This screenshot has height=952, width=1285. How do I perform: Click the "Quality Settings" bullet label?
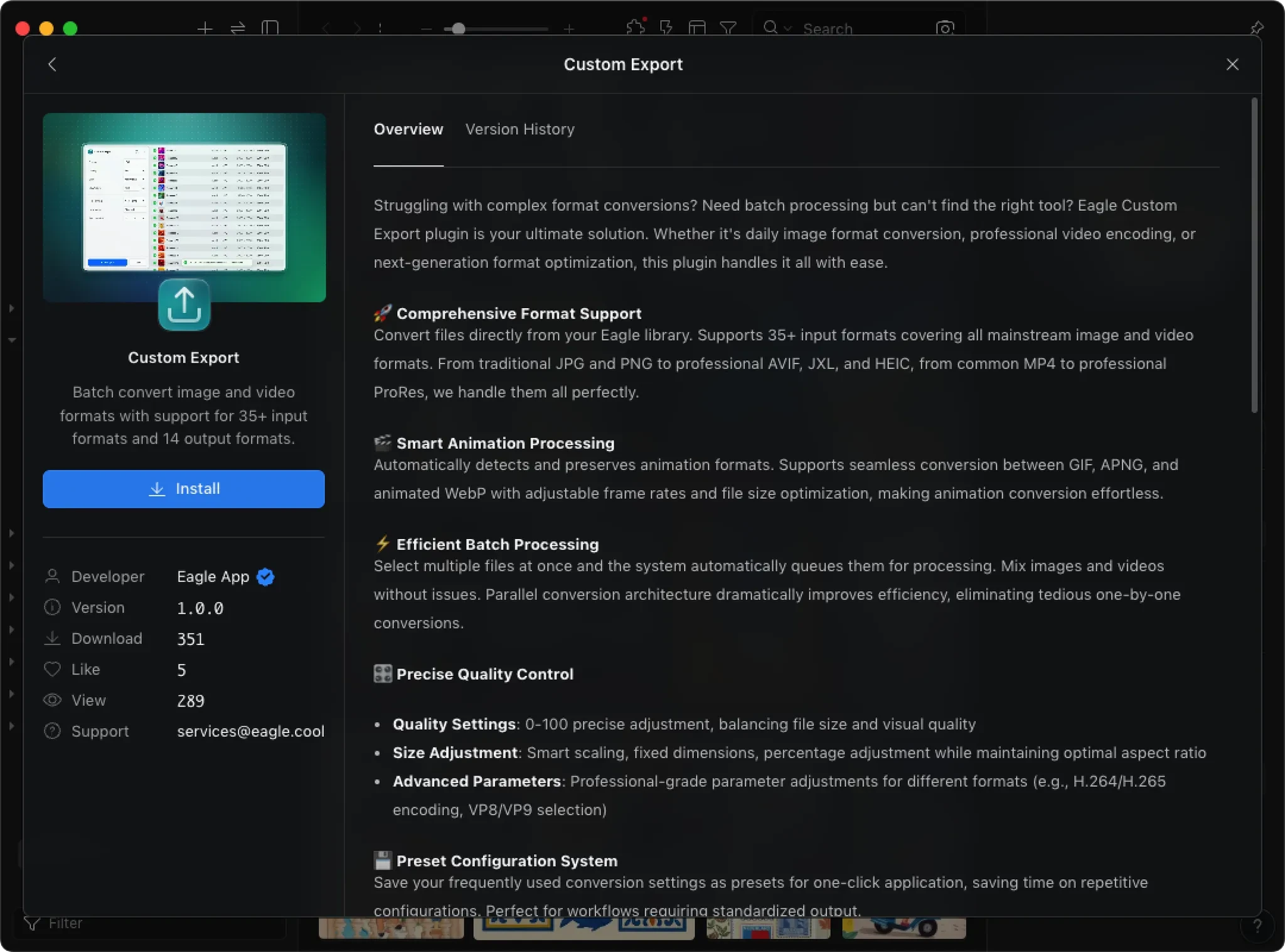454,724
